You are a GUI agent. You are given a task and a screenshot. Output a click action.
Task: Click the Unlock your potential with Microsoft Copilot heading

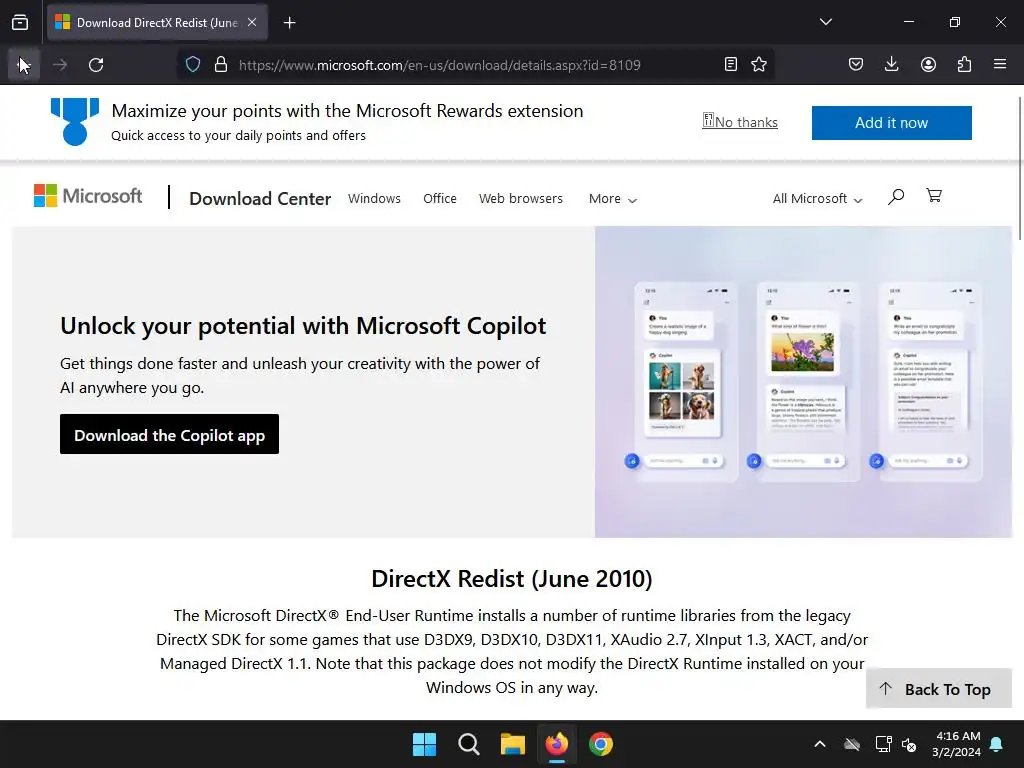coord(303,326)
